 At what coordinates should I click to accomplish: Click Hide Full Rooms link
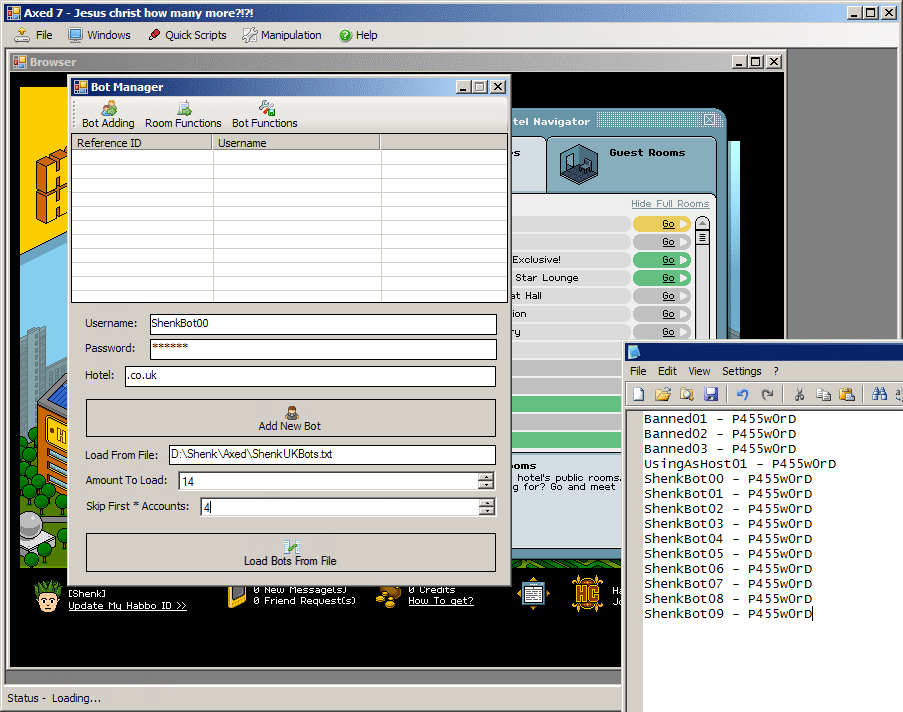pos(670,204)
